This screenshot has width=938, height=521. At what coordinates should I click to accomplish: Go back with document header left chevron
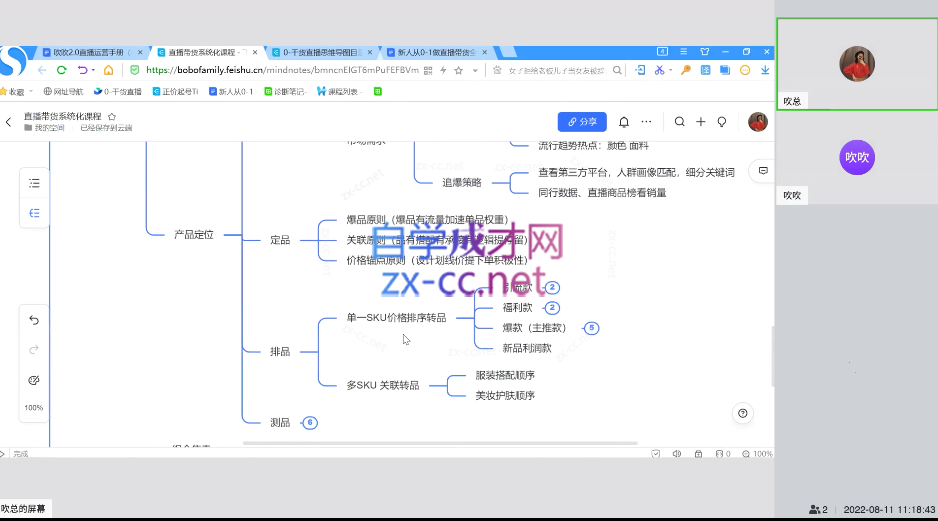(x=8, y=122)
